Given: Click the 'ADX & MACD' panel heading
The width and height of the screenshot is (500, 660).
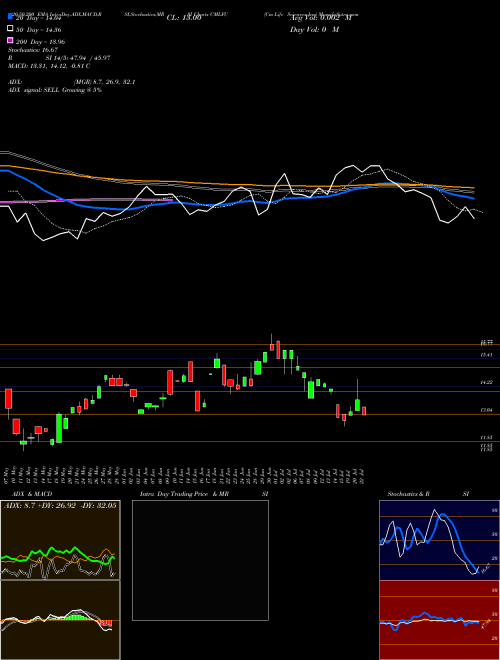Looking at the screenshot, I should (32, 494).
